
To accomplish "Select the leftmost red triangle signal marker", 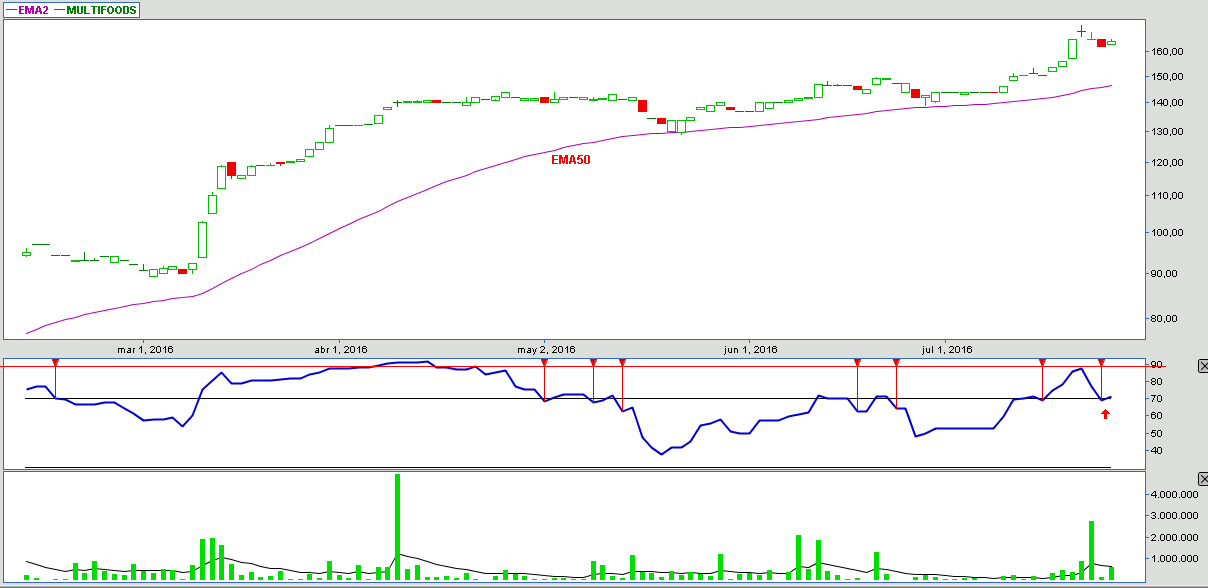I will (55, 362).
